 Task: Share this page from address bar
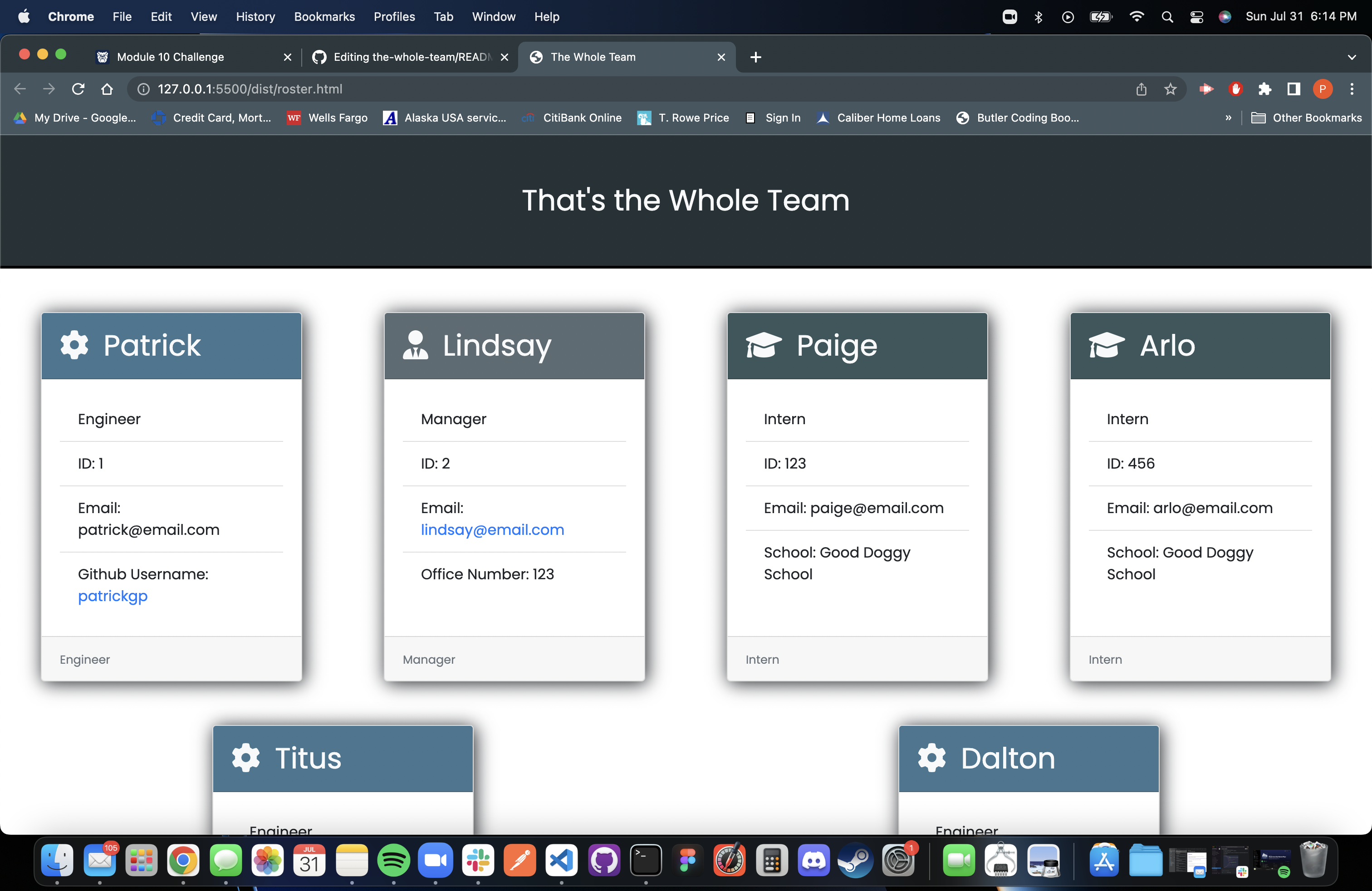1142,89
